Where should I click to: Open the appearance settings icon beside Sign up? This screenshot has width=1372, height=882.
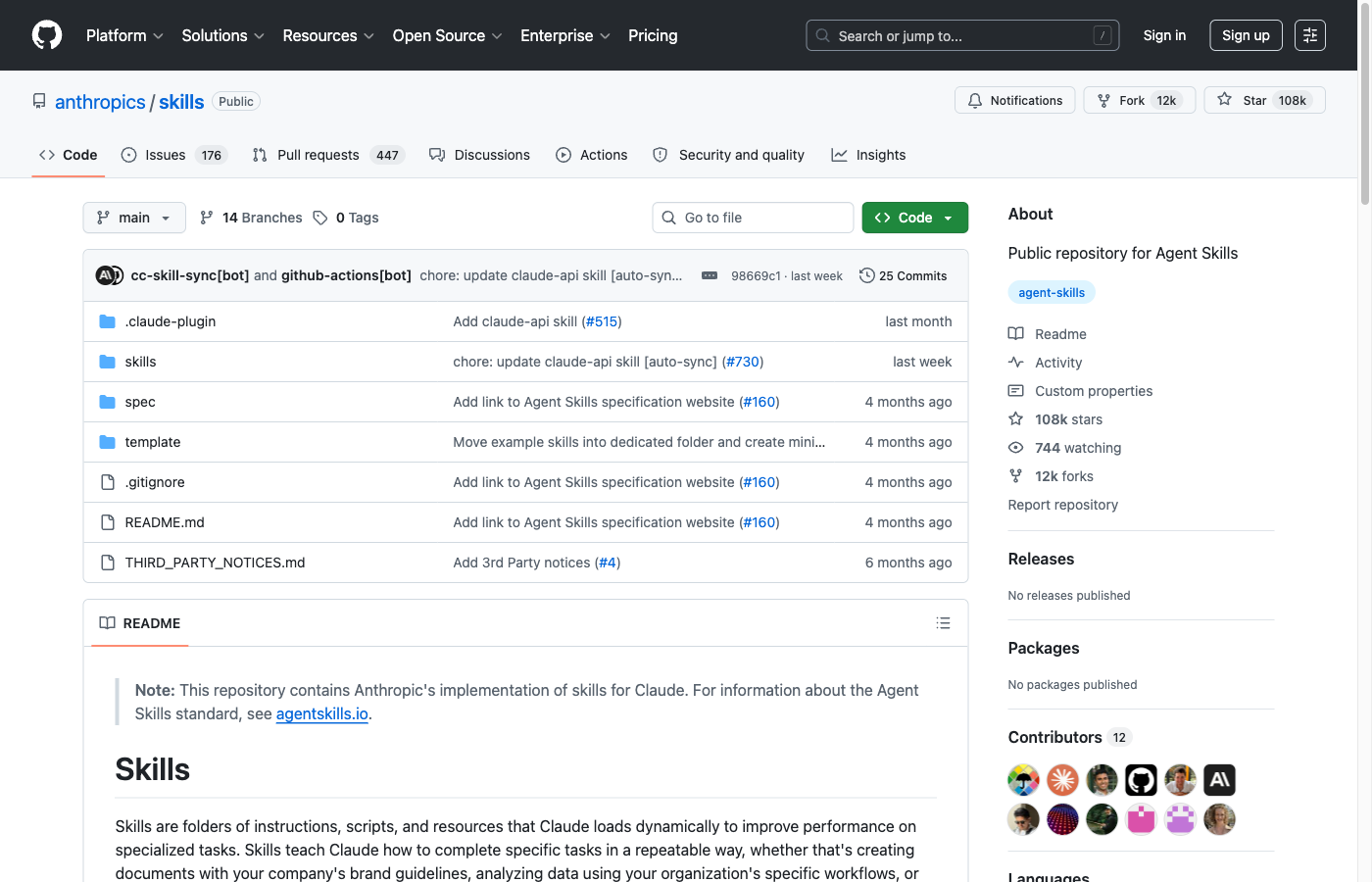[x=1309, y=35]
